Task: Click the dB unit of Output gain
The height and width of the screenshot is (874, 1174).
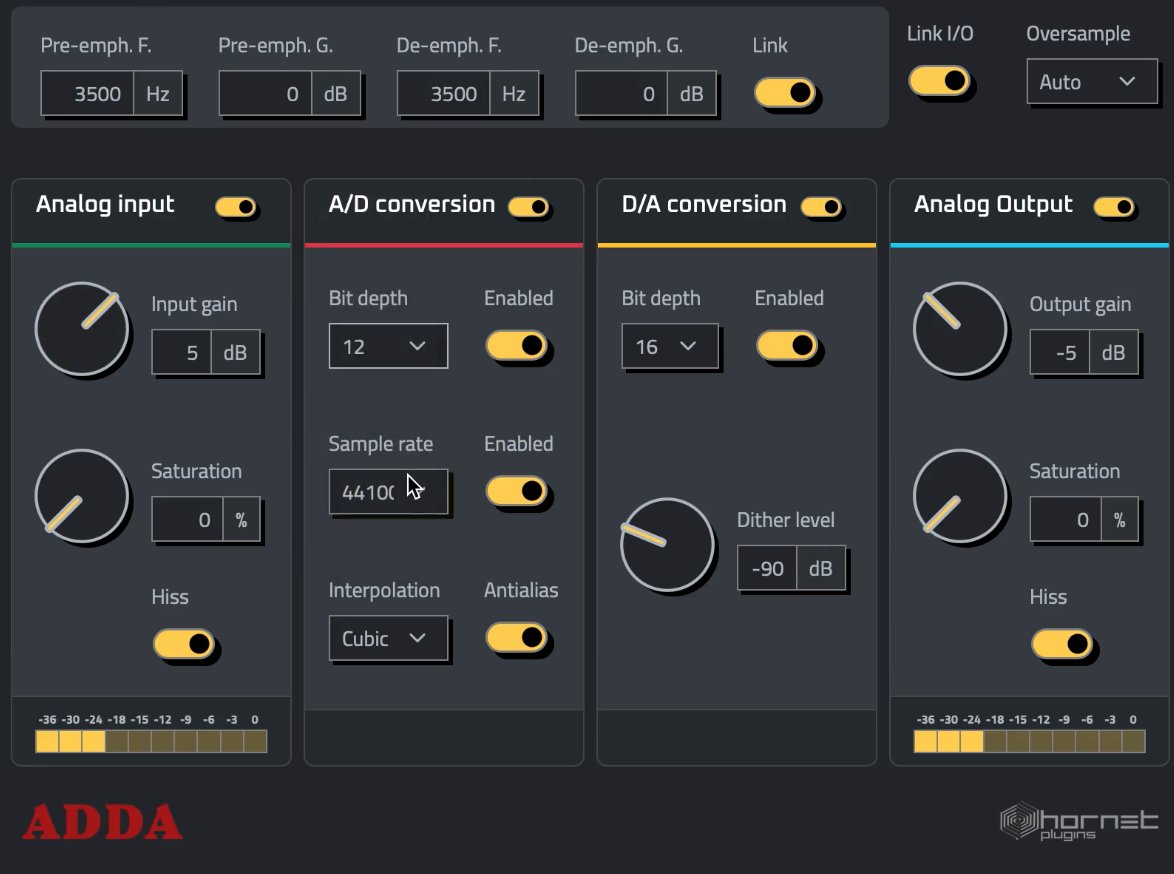Action: (1114, 352)
